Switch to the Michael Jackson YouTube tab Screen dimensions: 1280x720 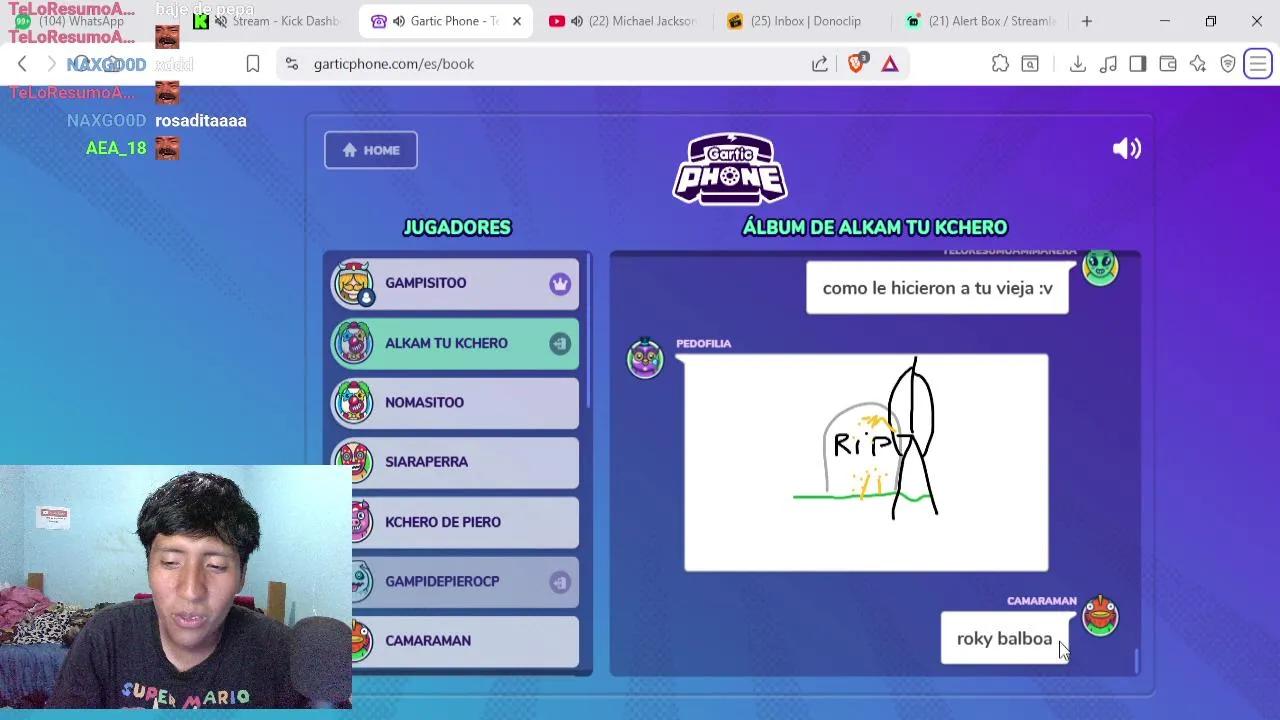pos(625,21)
